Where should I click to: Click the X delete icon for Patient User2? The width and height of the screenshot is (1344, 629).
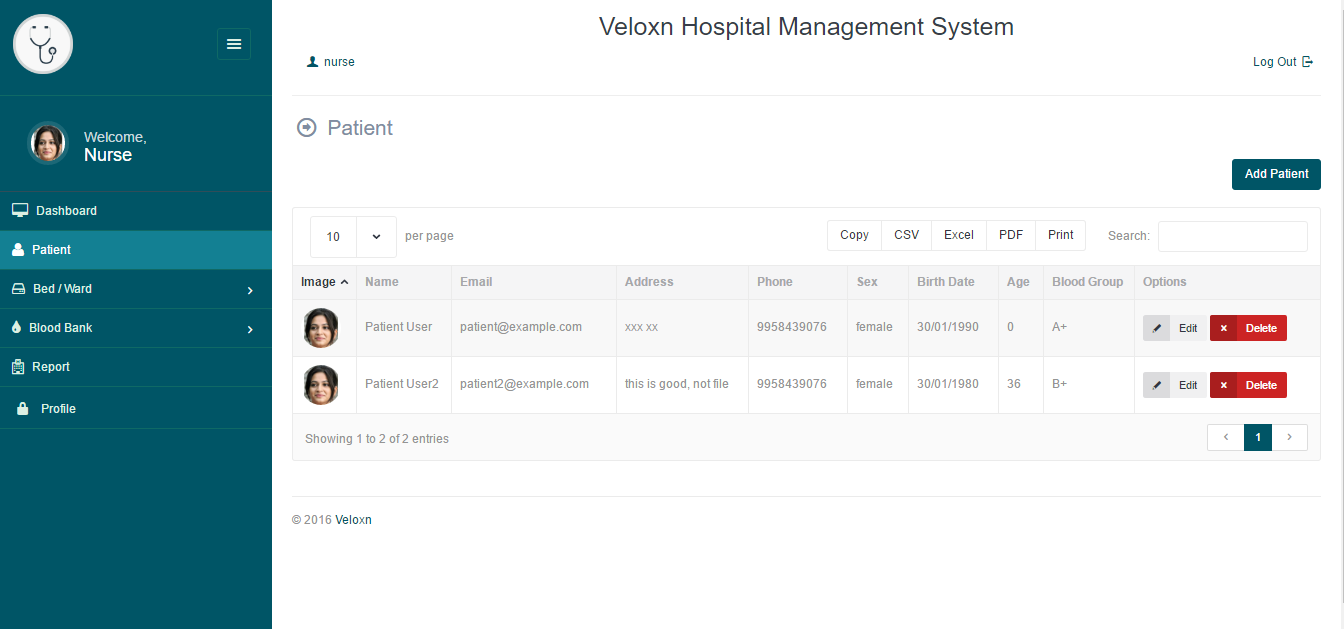(1223, 385)
